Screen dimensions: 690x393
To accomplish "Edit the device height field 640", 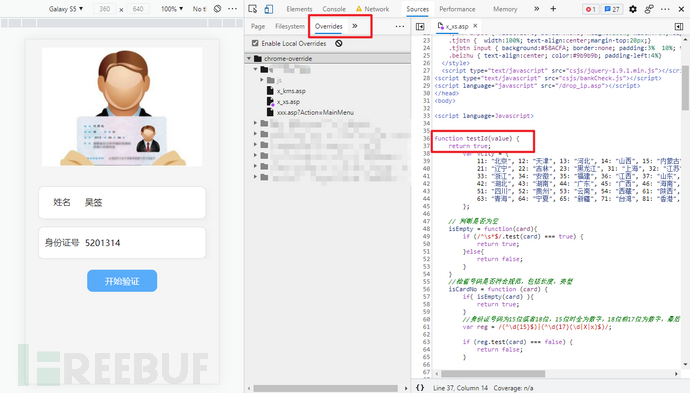I will 138,9.
